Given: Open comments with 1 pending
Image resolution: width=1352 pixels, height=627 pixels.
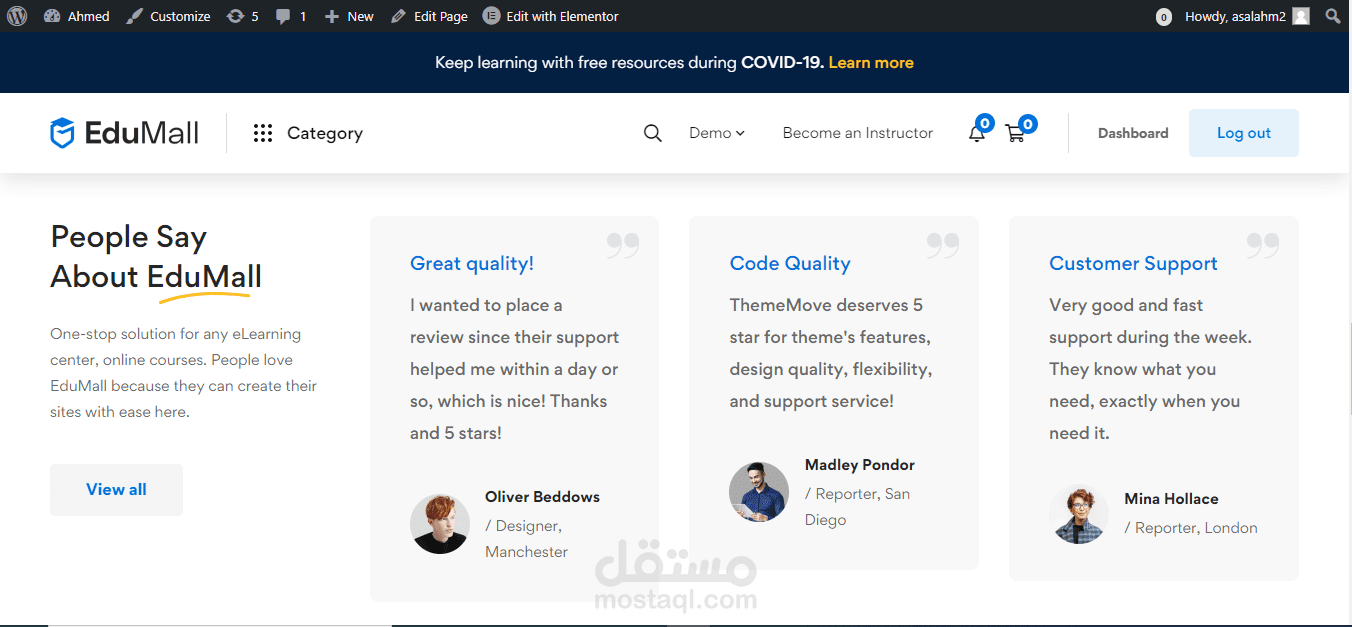Looking at the screenshot, I should pyautogui.click(x=291, y=16).
